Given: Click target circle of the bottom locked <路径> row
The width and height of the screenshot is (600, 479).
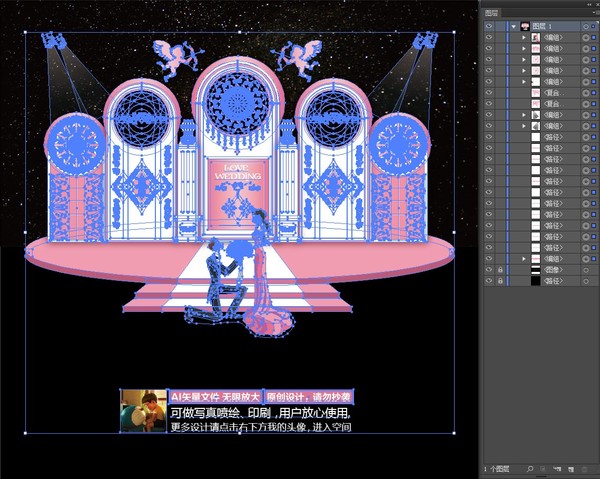Looking at the screenshot, I should [x=585, y=281].
